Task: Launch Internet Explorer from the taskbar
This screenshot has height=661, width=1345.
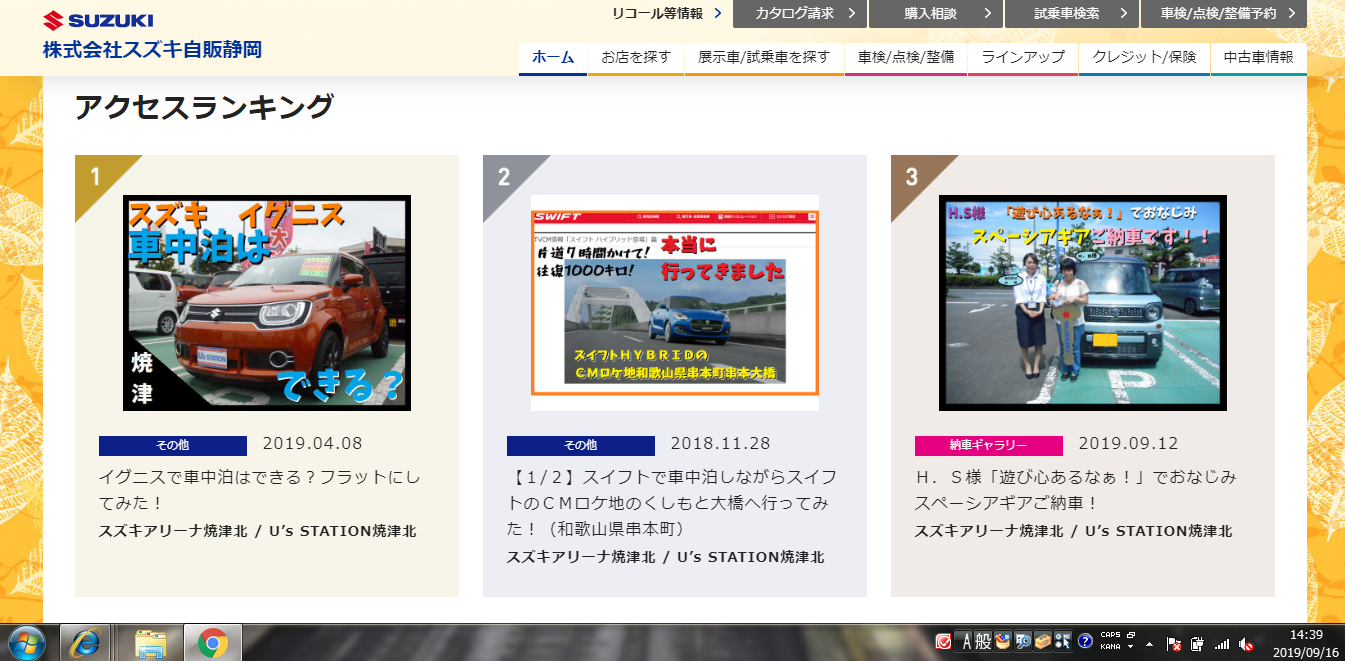Action: (x=85, y=643)
